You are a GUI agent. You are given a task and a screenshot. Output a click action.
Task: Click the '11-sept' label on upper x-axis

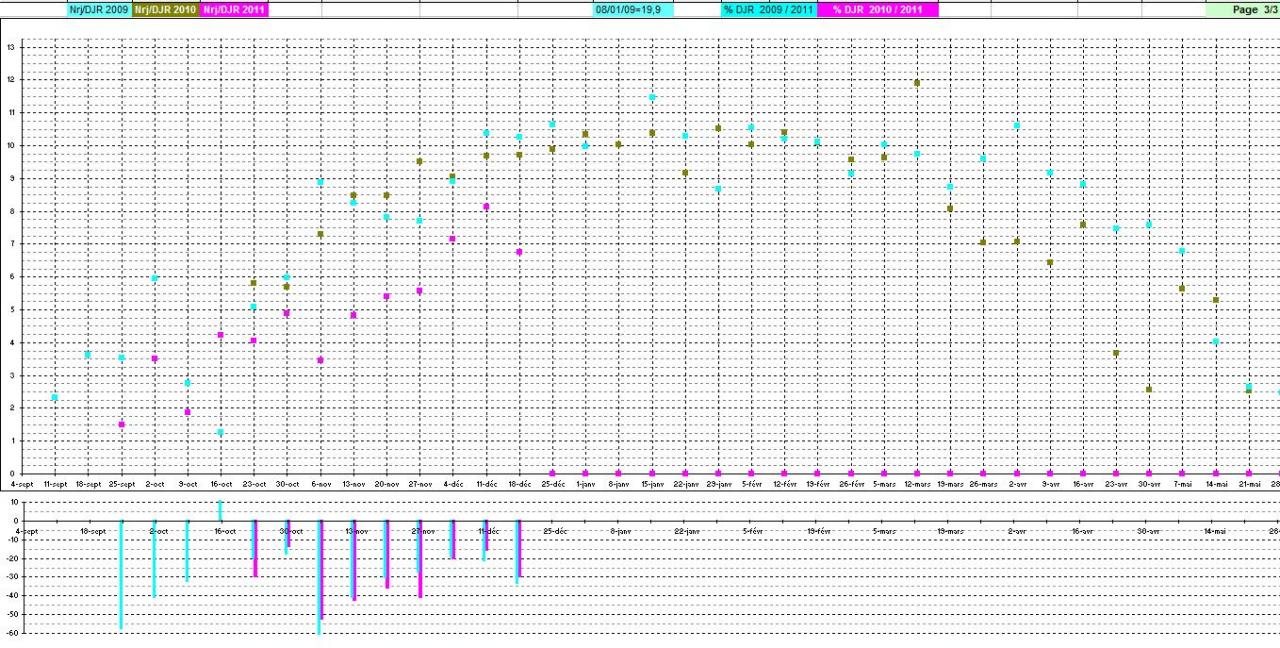[55, 483]
